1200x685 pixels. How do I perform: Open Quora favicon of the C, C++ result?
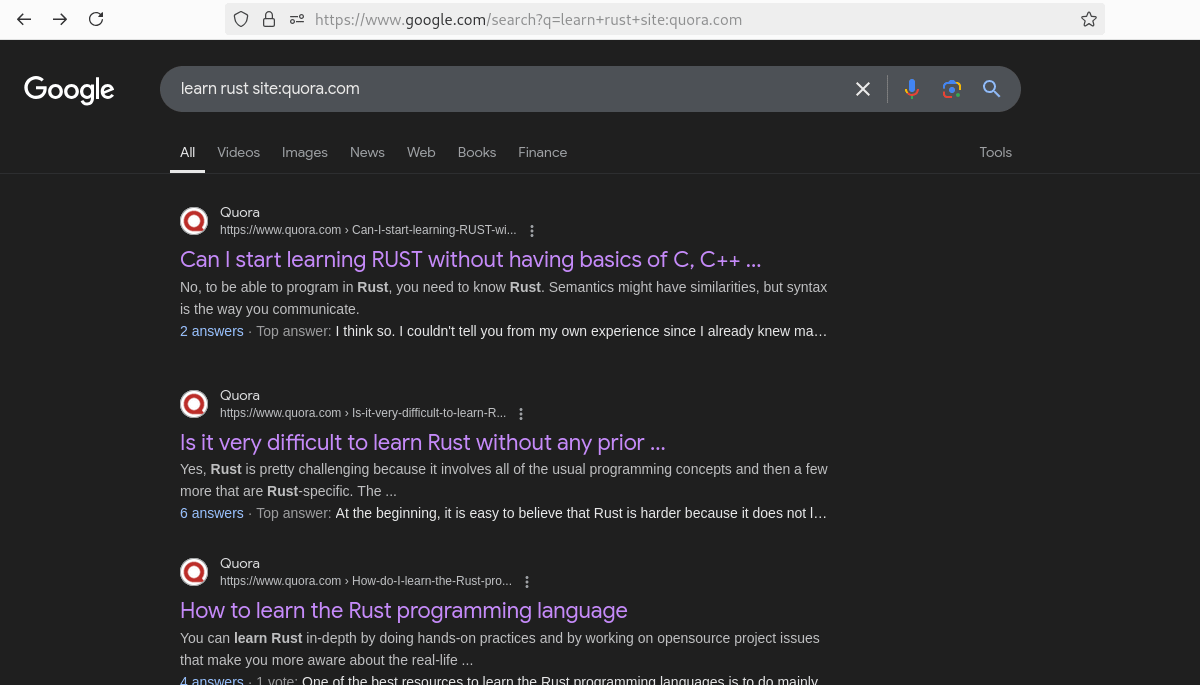point(194,221)
